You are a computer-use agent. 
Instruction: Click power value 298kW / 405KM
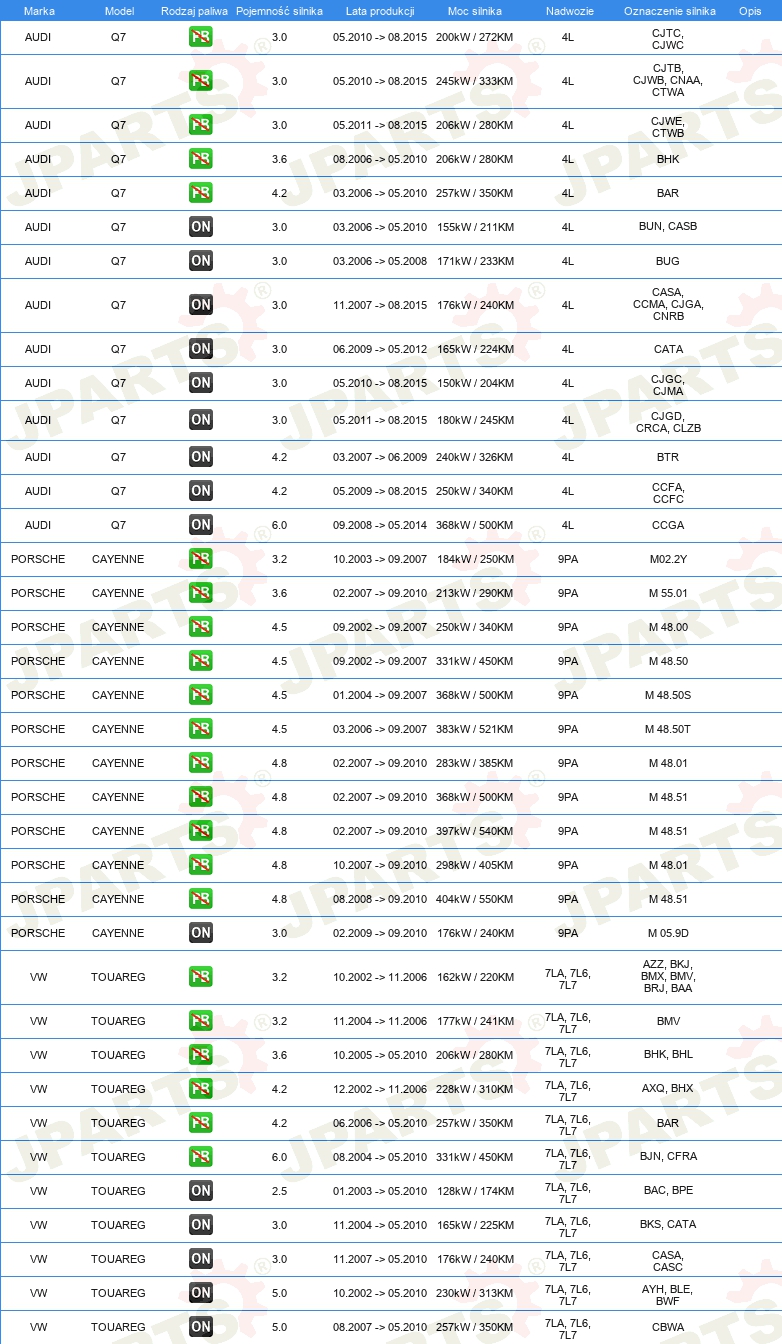click(475, 865)
